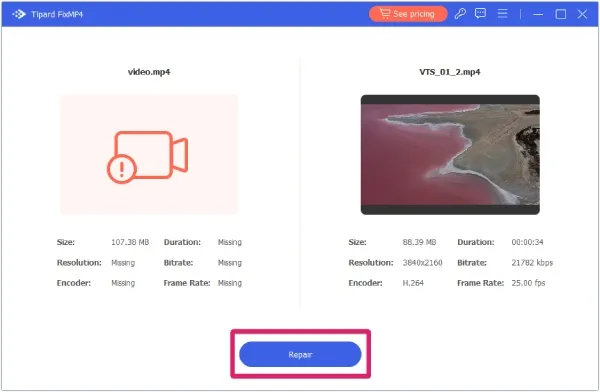Screen dimensions: 600x392
Task: Maximize the application window
Action: pos(561,14)
